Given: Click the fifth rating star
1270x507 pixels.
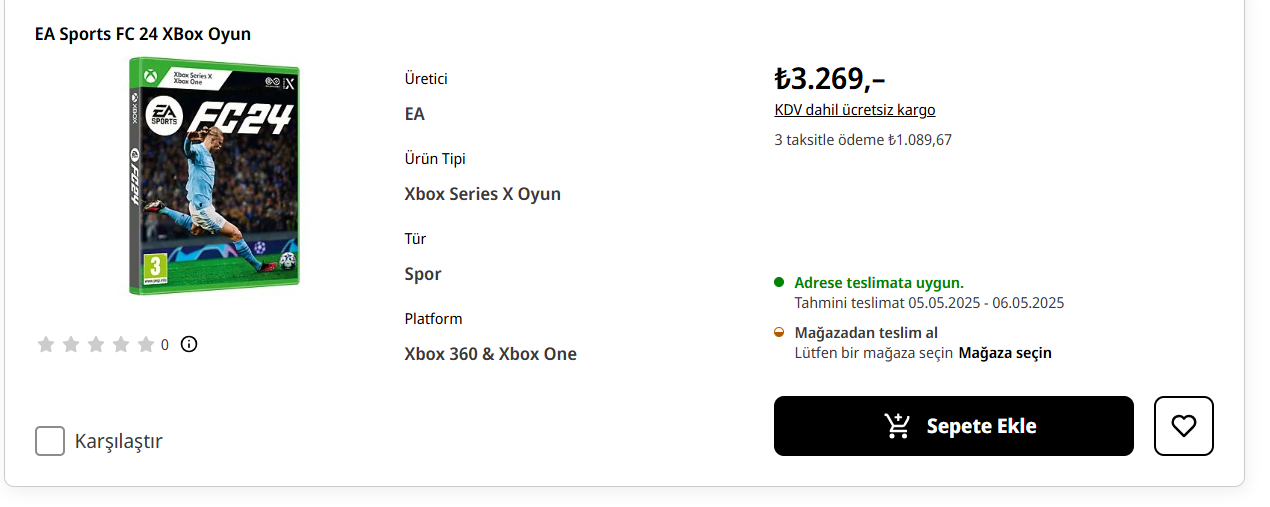Looking at the screenshot, I should [x=146, y=344].
